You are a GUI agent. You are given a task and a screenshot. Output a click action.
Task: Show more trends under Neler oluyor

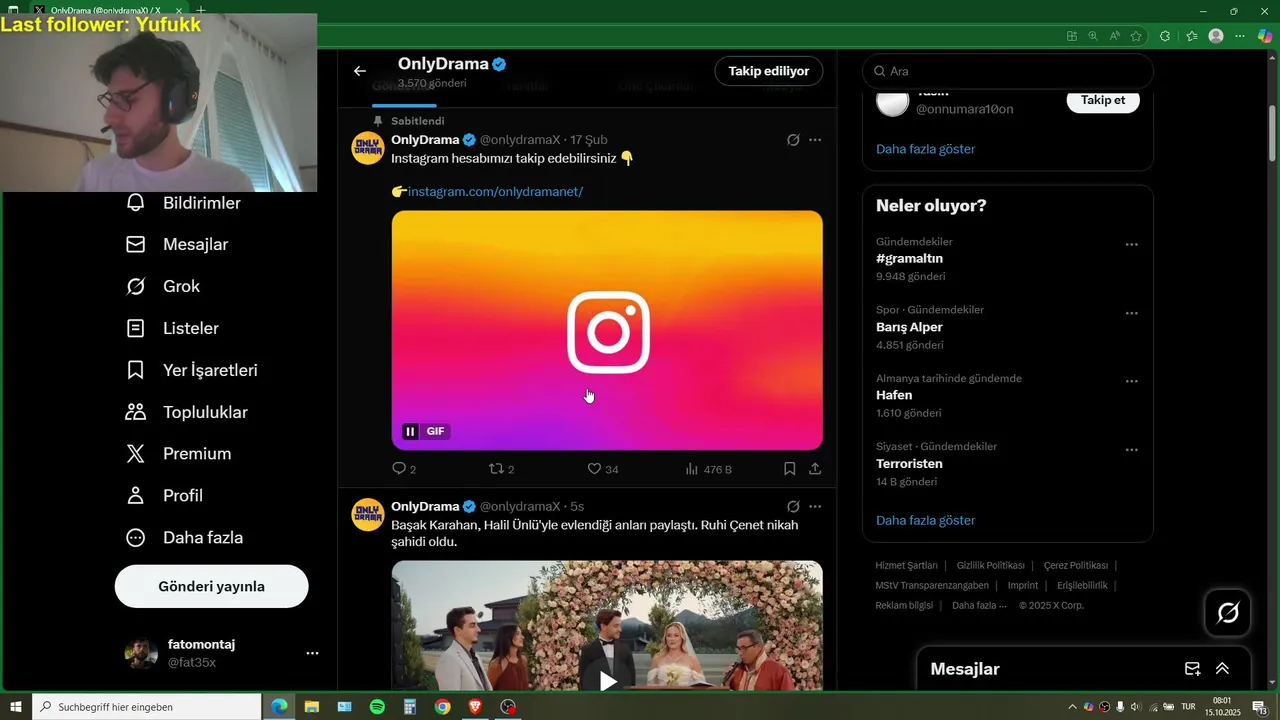point(925,520)
